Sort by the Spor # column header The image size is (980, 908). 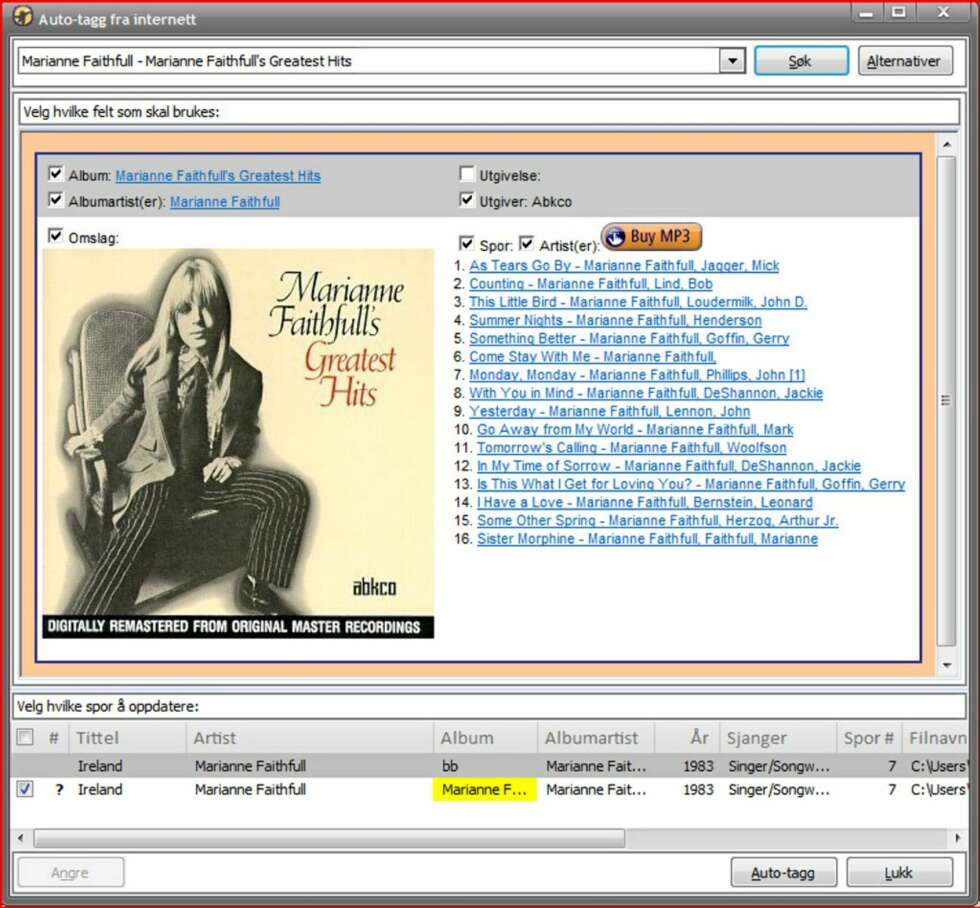869,738
